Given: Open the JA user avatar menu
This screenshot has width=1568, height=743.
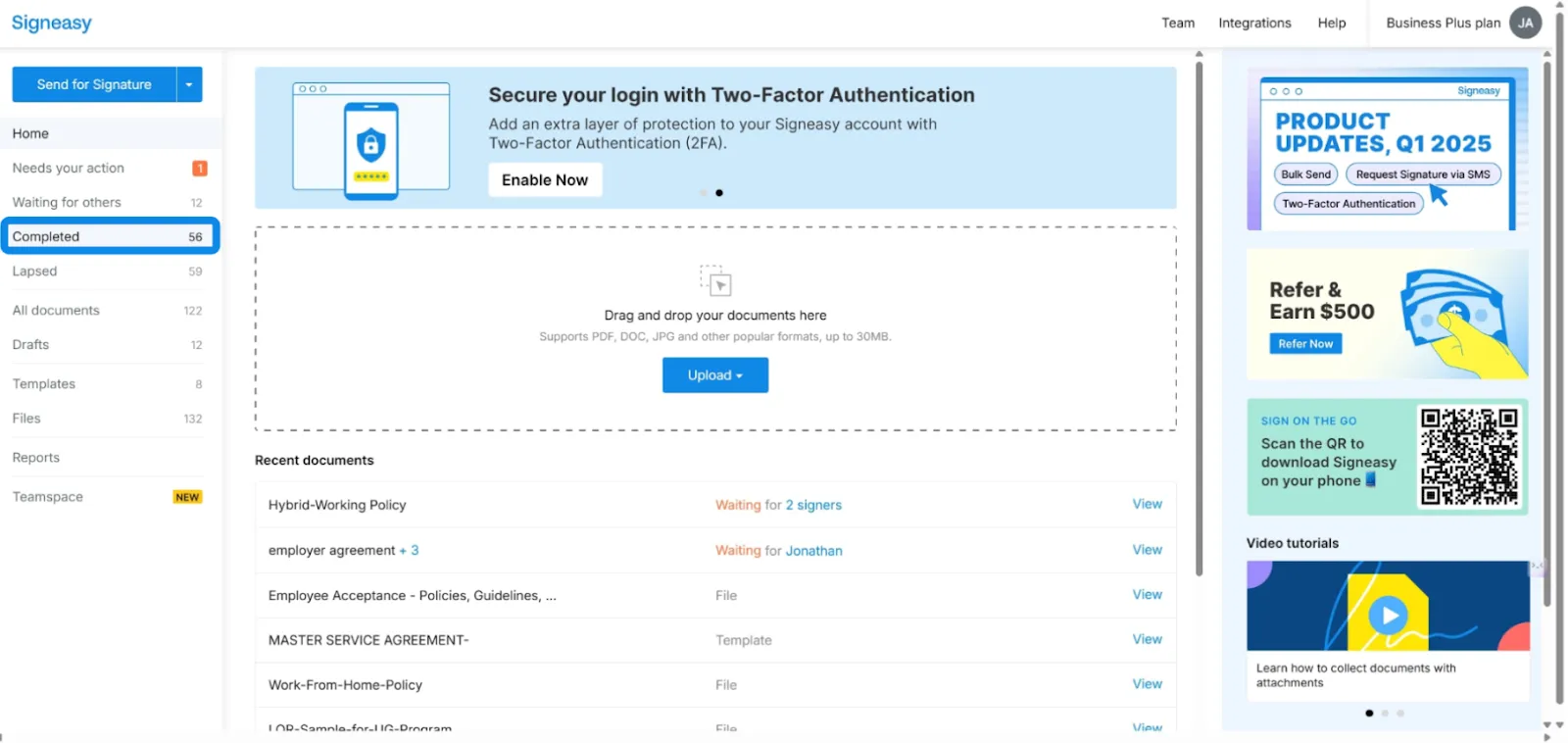Looking at the screenshot, I should click(x=1525, y=23).
